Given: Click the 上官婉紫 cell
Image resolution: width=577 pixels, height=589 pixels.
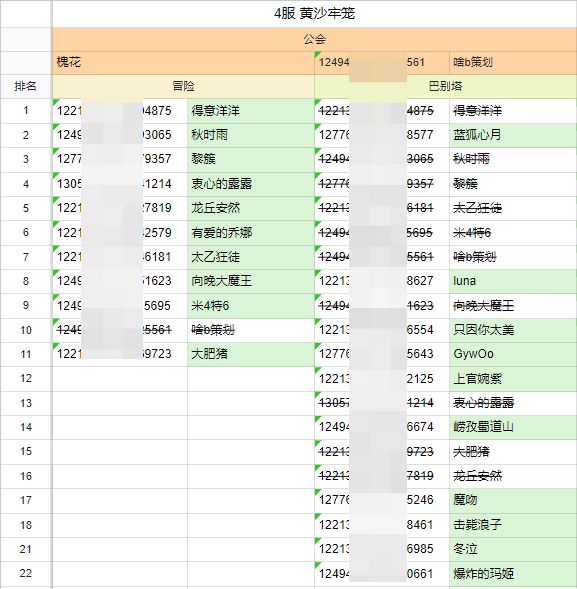Looking at the screenshot, I should click(x=513, y=379).
